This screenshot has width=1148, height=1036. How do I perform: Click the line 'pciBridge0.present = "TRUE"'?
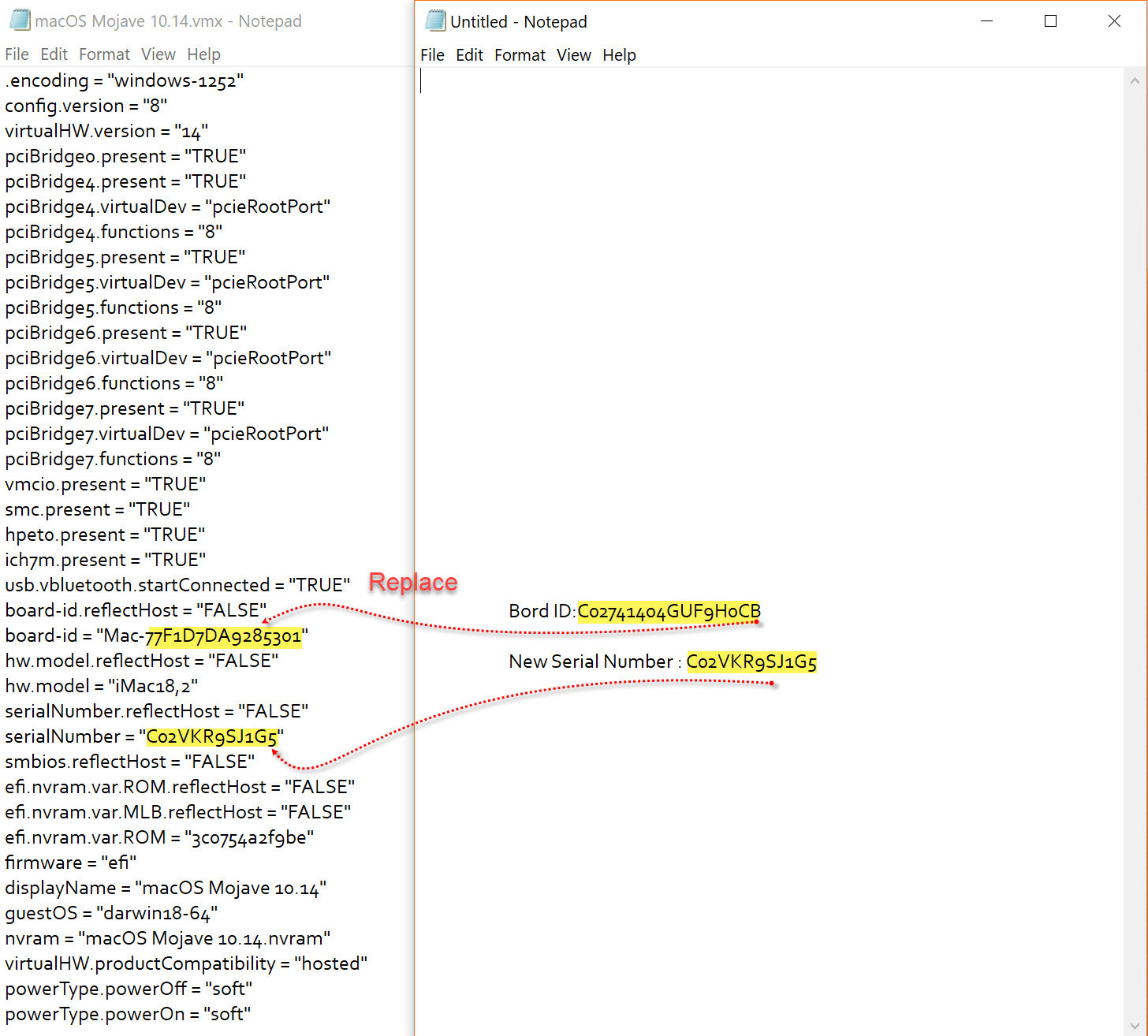point(125,156)
